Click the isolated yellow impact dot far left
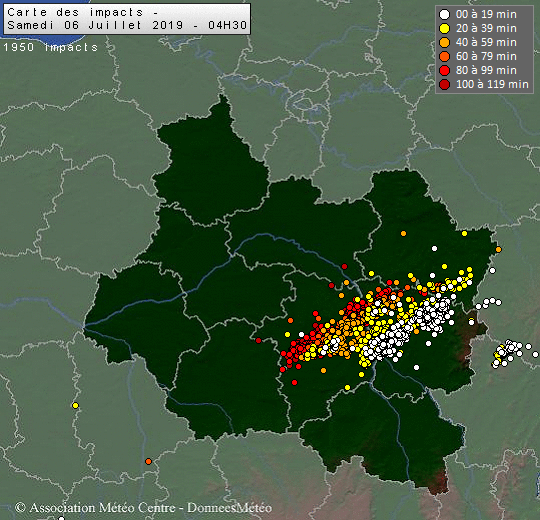Image resolution: width=540 pixels, height=520 pixels. [75, 405]
